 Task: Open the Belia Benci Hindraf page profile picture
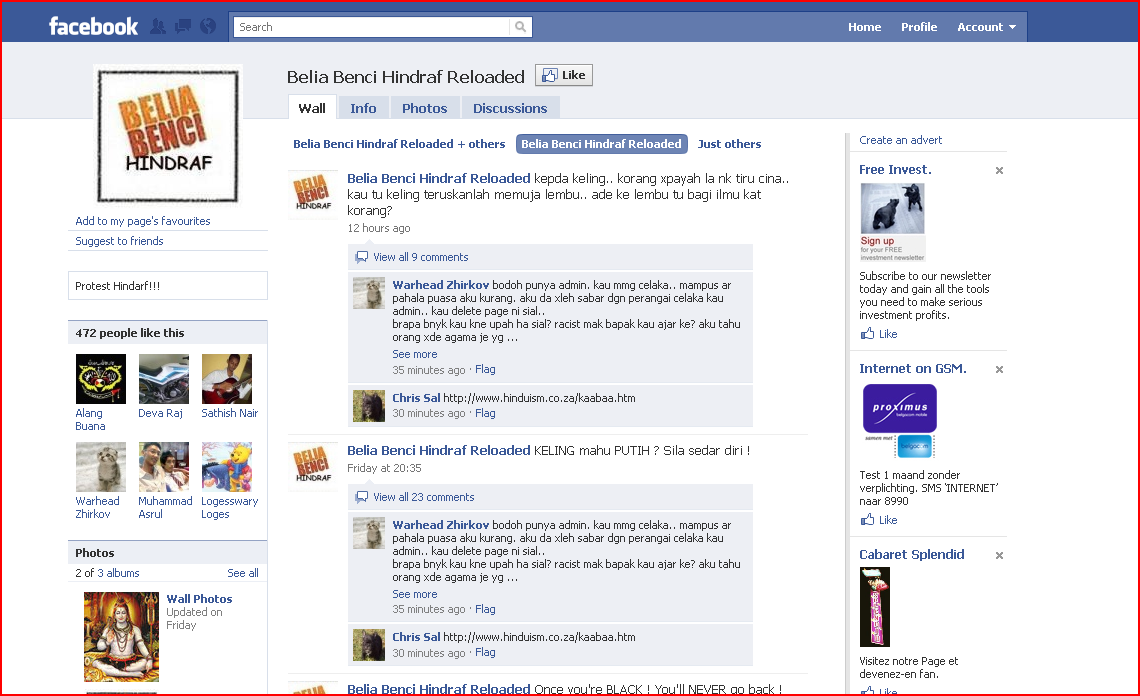[x=168, y=136]
